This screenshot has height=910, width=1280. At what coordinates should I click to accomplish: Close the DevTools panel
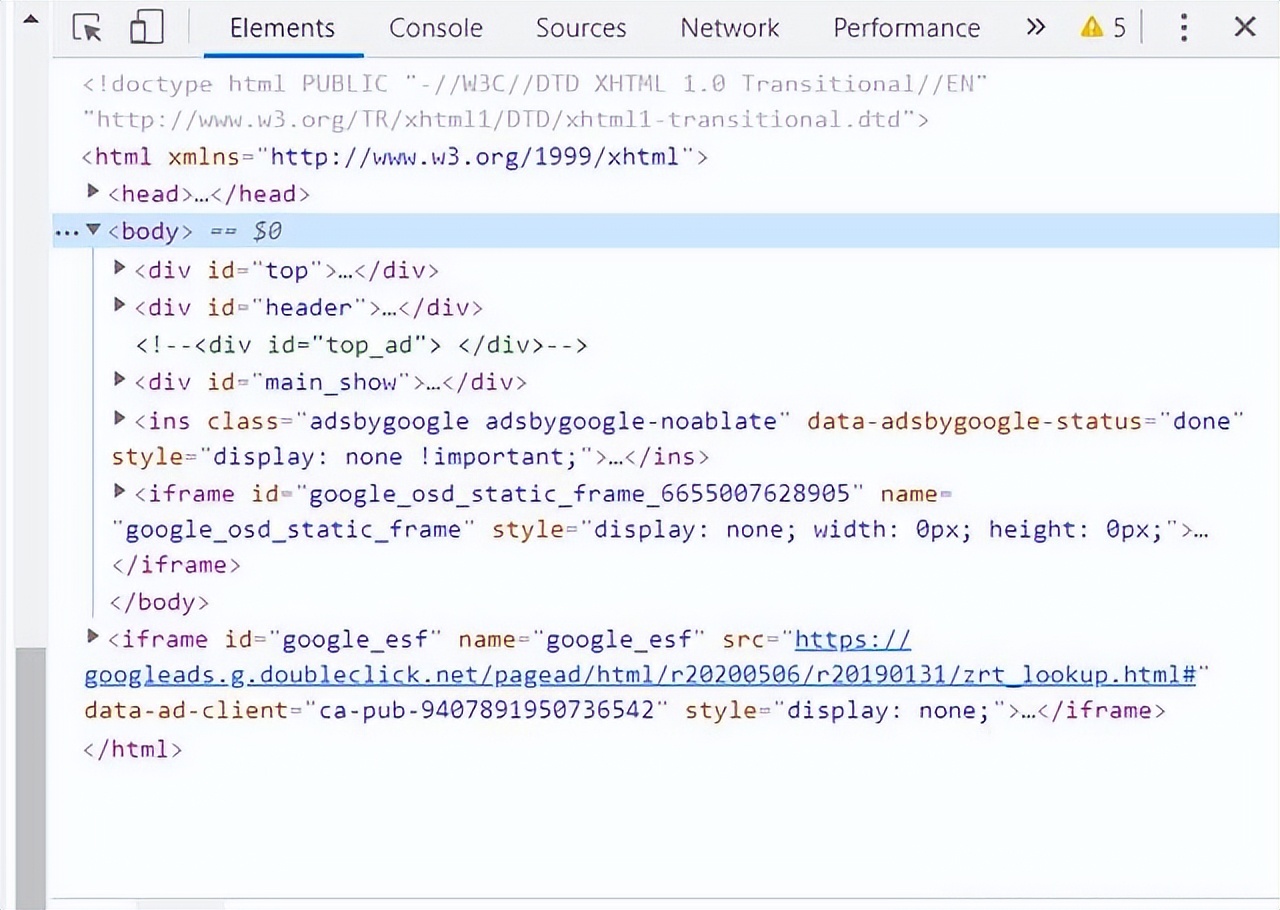click(1244, 28)
